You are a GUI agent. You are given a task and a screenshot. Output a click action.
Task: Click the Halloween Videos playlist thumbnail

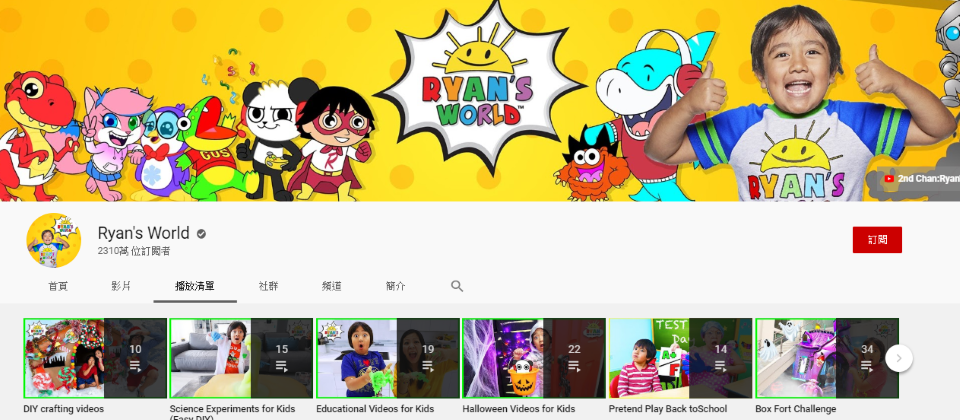(x=534, y=358)
